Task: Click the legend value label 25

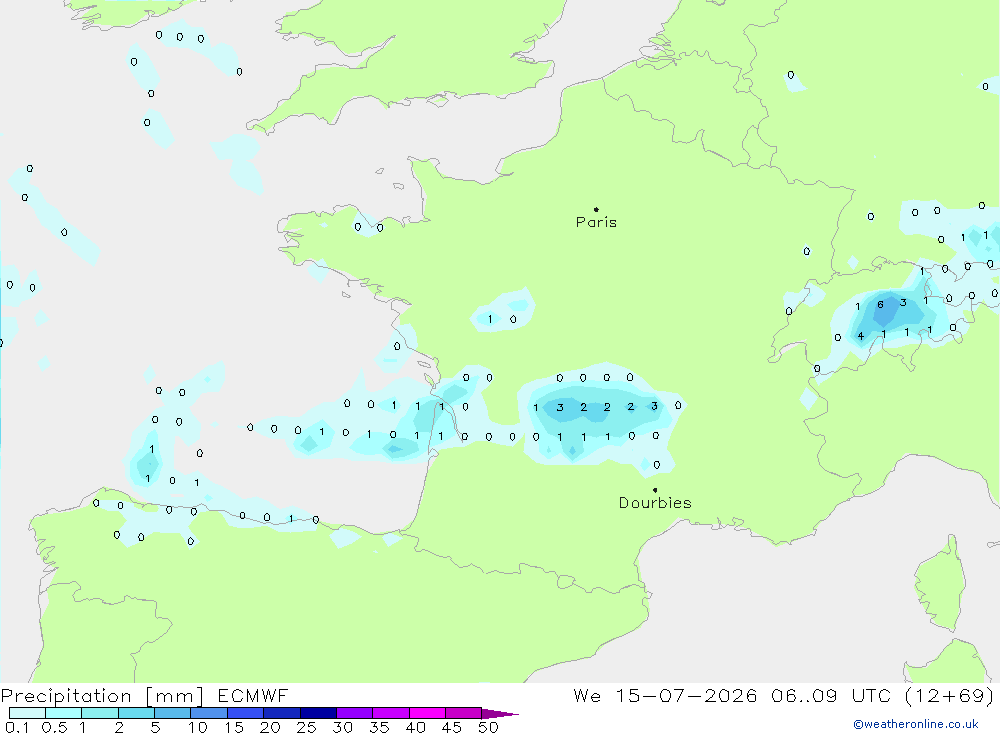Action: [307, 727]
